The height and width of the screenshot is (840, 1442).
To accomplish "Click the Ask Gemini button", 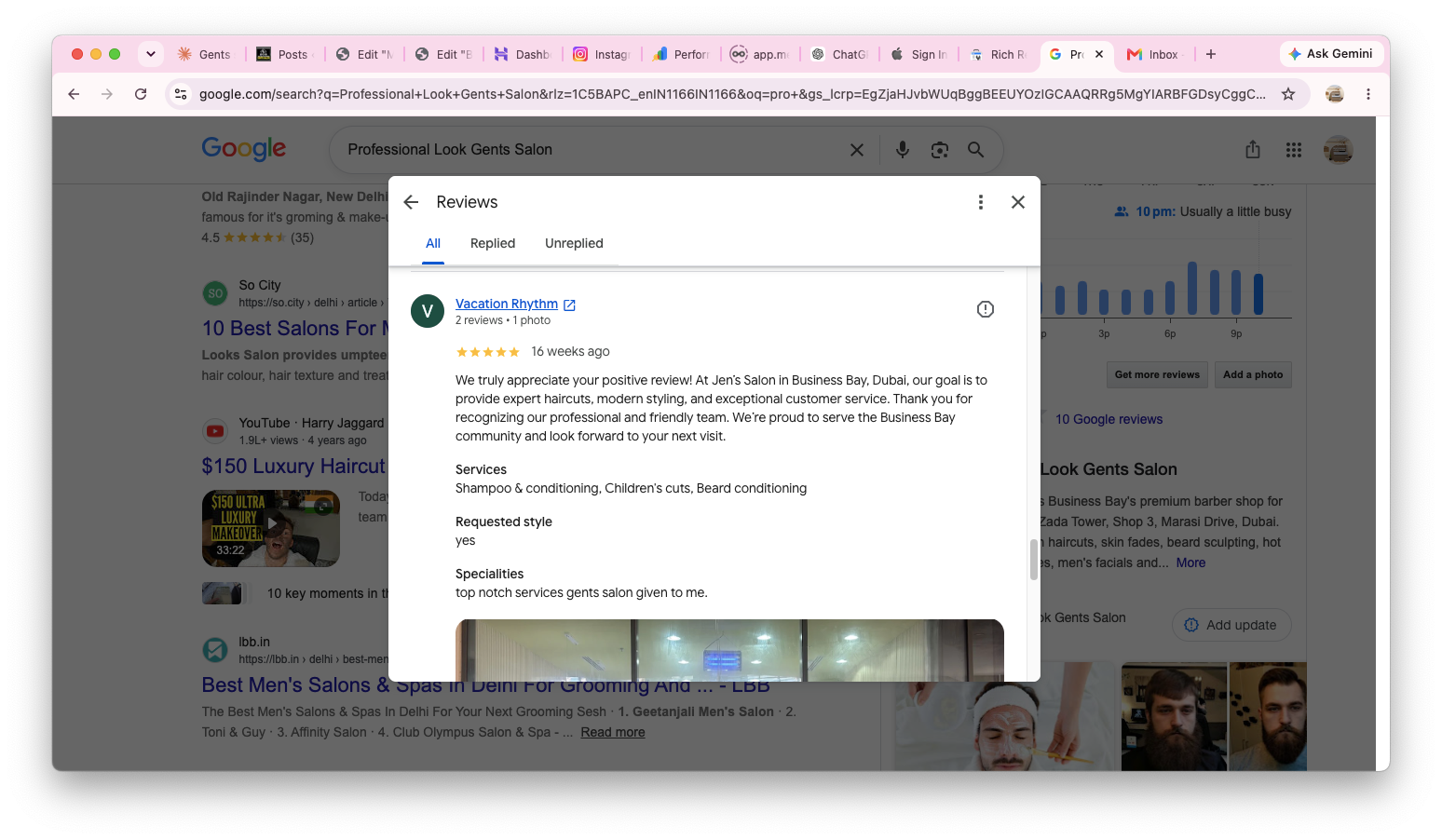I will (x=1330, y=54).
